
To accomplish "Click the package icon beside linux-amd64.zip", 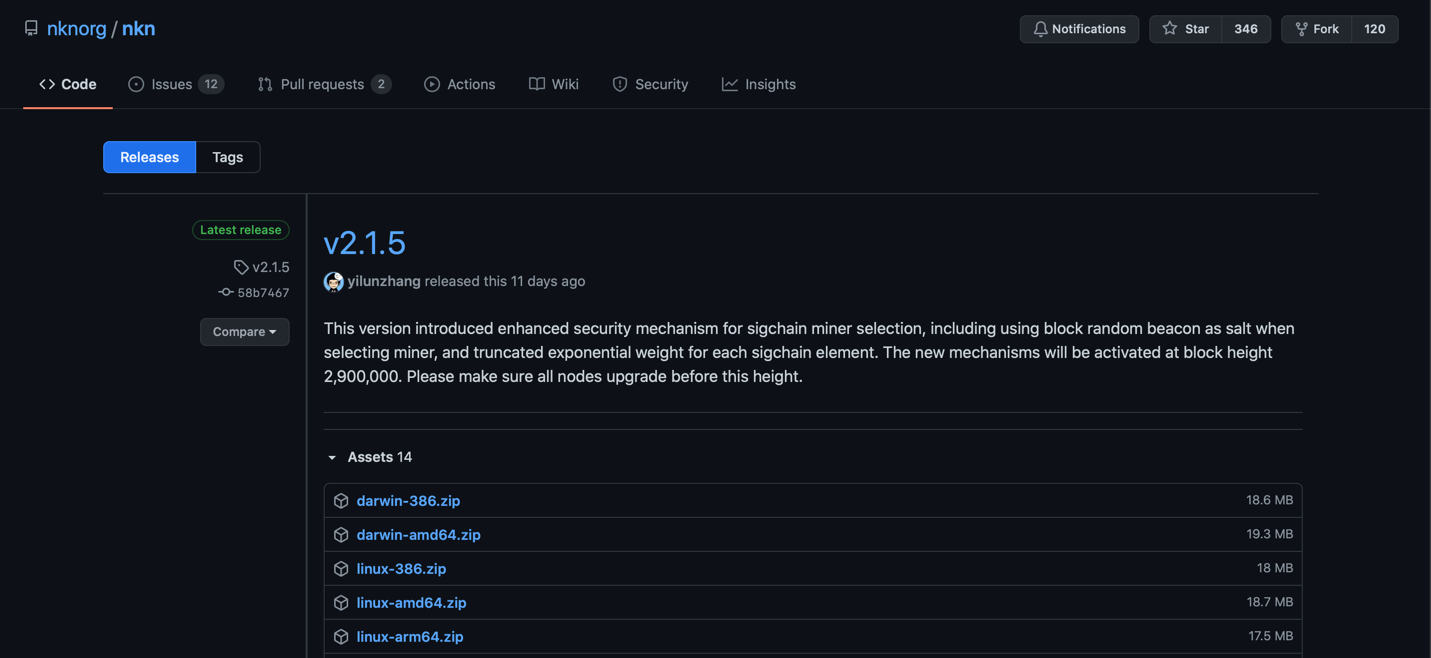I will click(341, 603).
